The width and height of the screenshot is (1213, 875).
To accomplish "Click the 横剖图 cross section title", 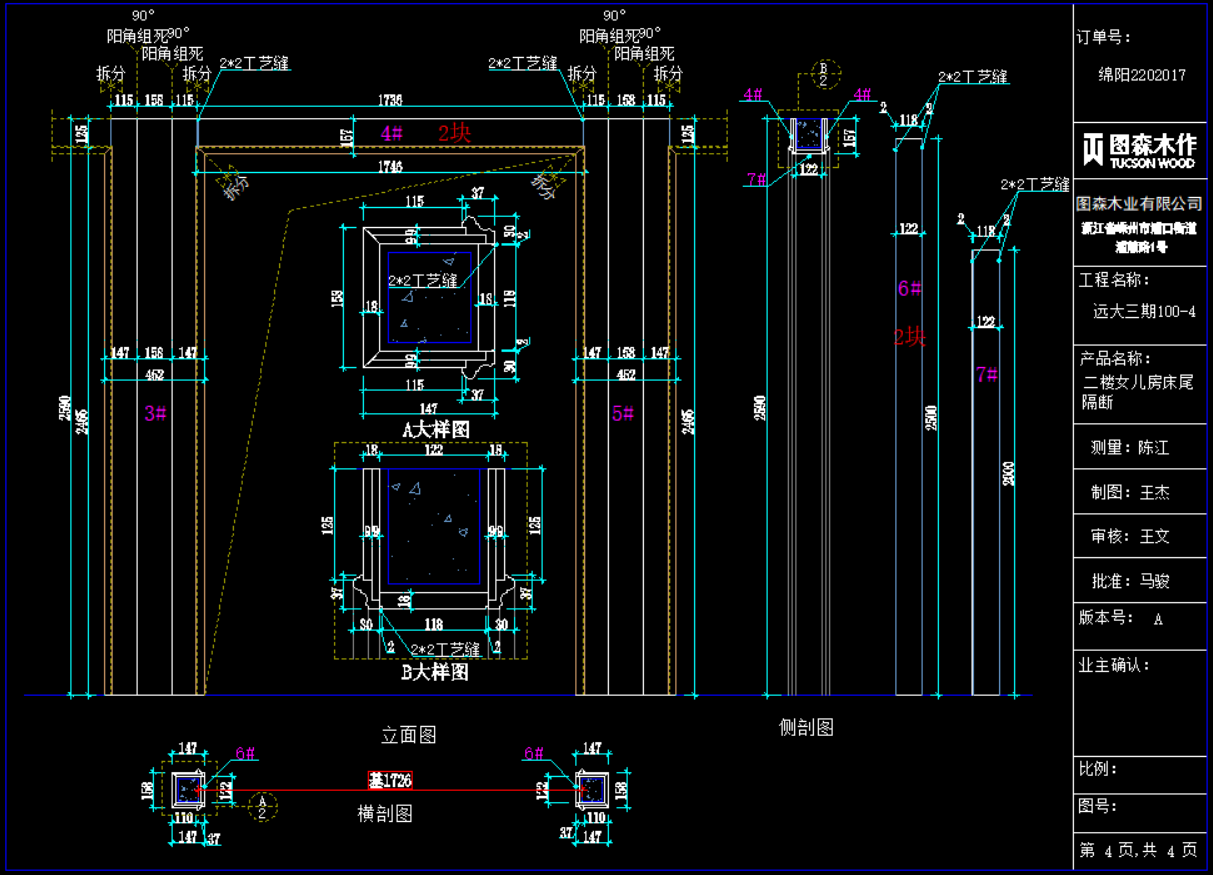I will tap(385, 813).
